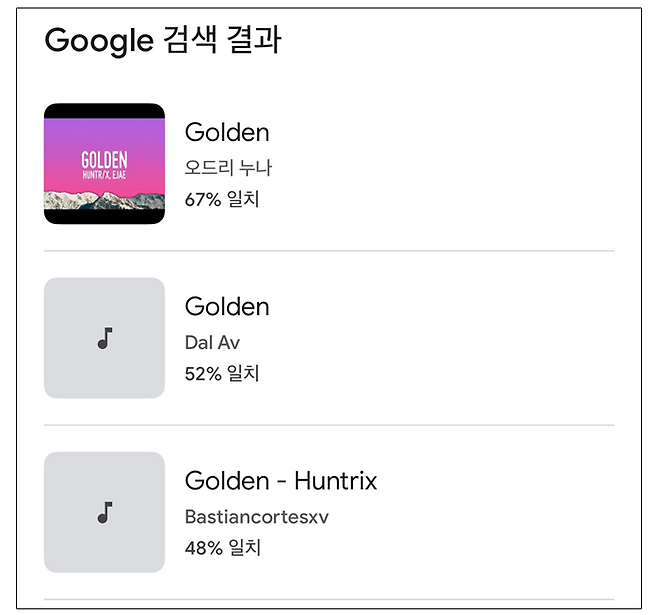This screenshot has width=658, height=615.
Task: Click the 67% 일치 match label
Action: pos(222,199)
